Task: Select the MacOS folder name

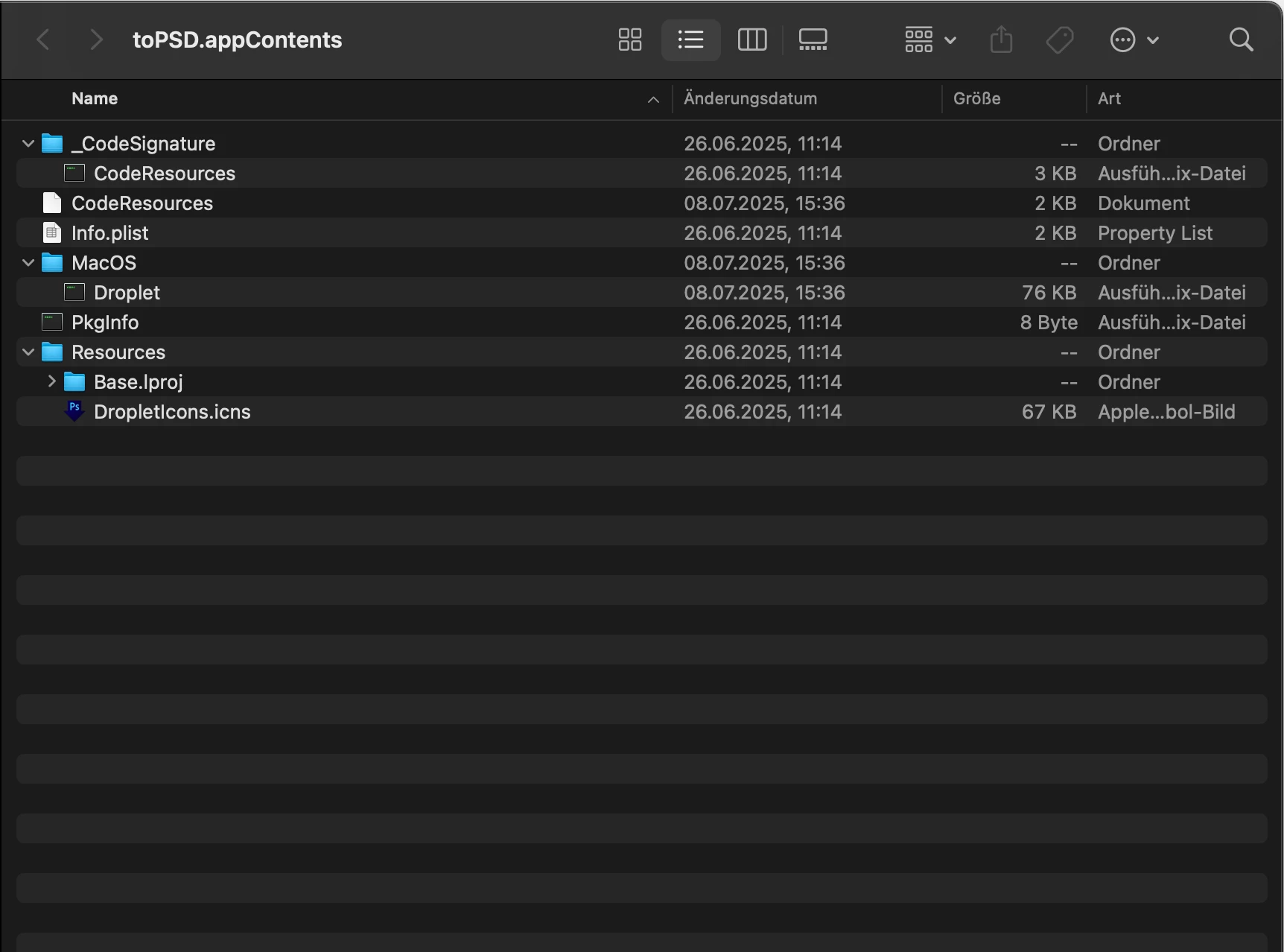Action: click(x=104, y=263)
